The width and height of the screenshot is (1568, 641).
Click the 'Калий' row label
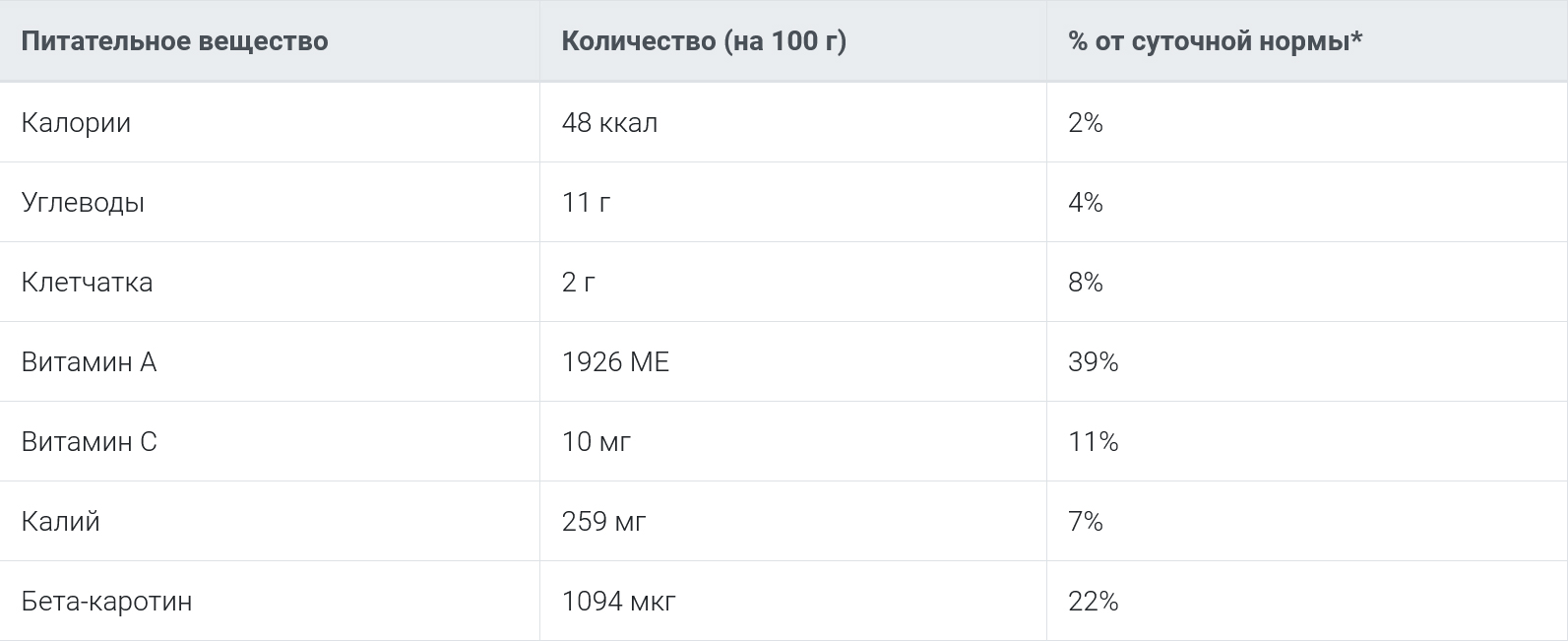60,521
